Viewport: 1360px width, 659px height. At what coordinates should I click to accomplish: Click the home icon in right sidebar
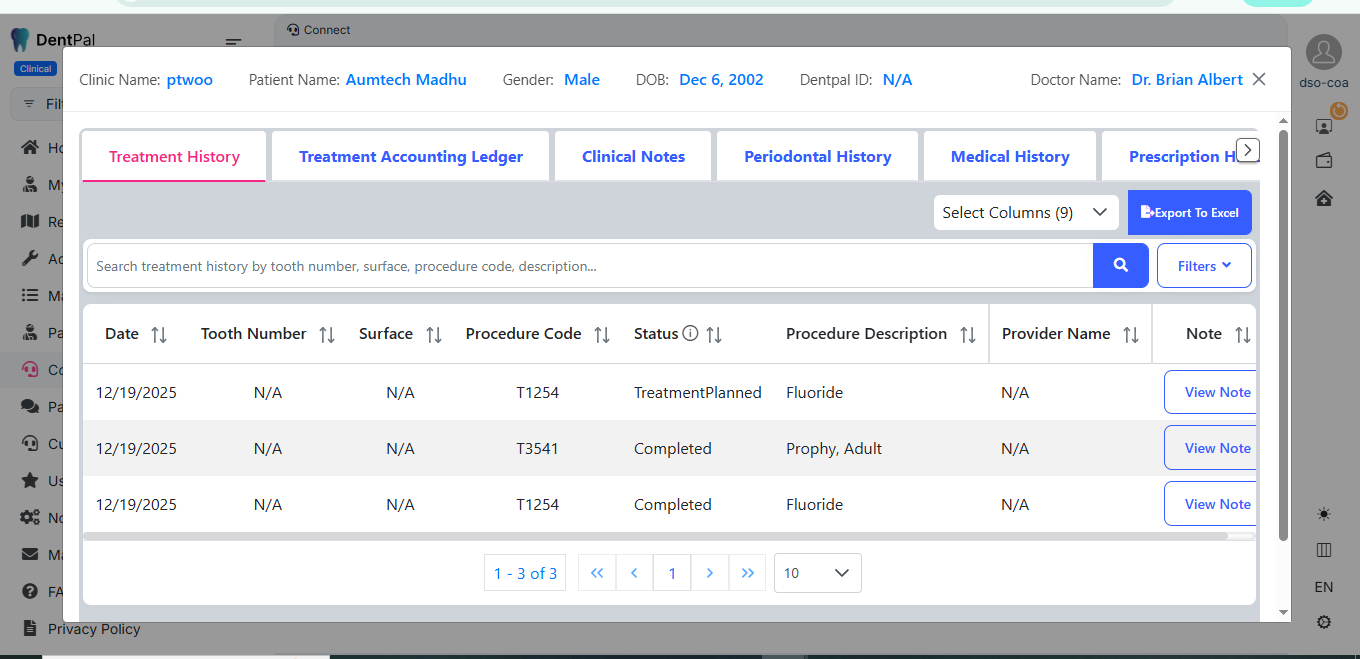[1324, 198]
